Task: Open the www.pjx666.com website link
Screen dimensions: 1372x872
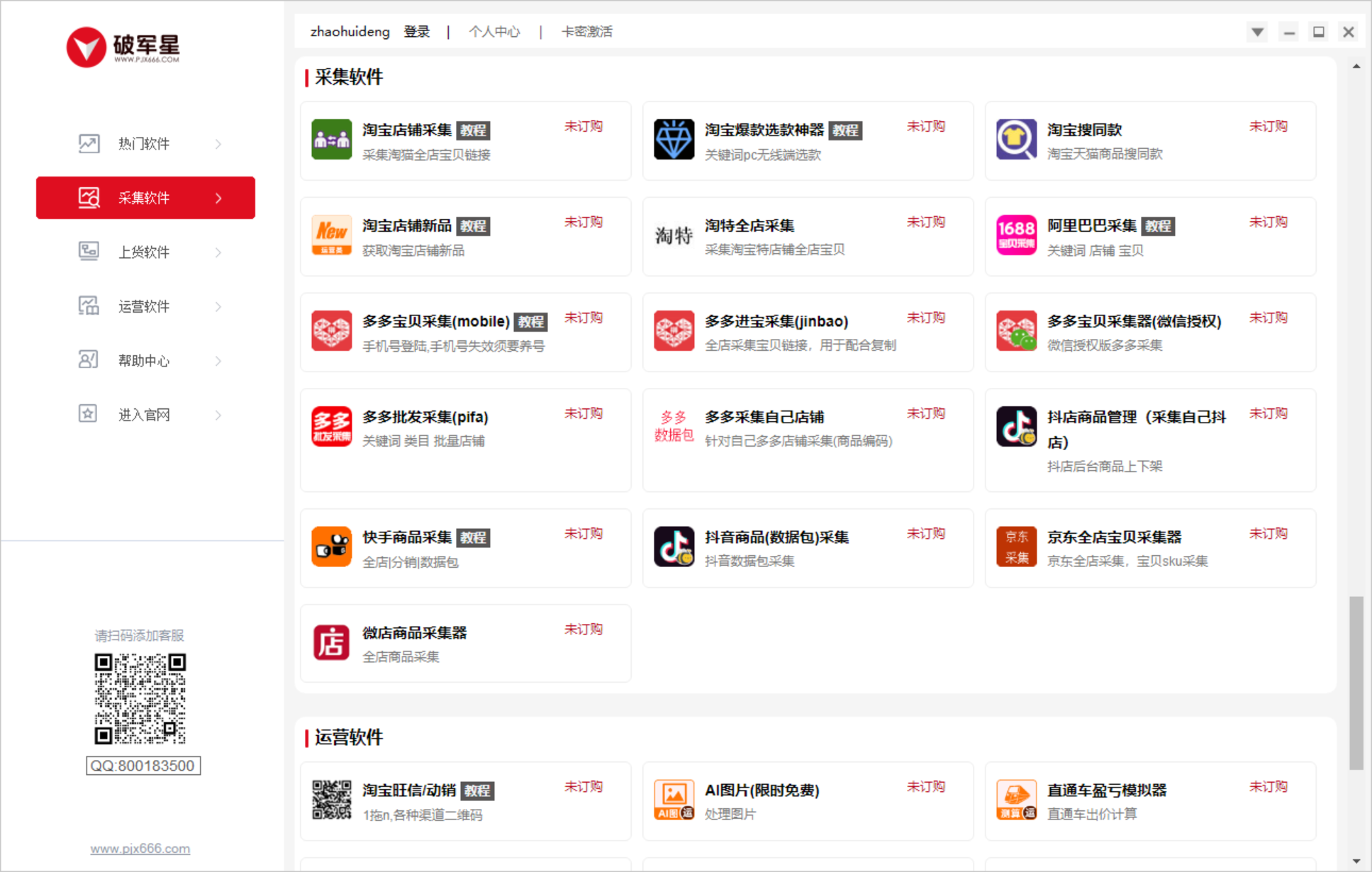Action: (x=140, y=849)
